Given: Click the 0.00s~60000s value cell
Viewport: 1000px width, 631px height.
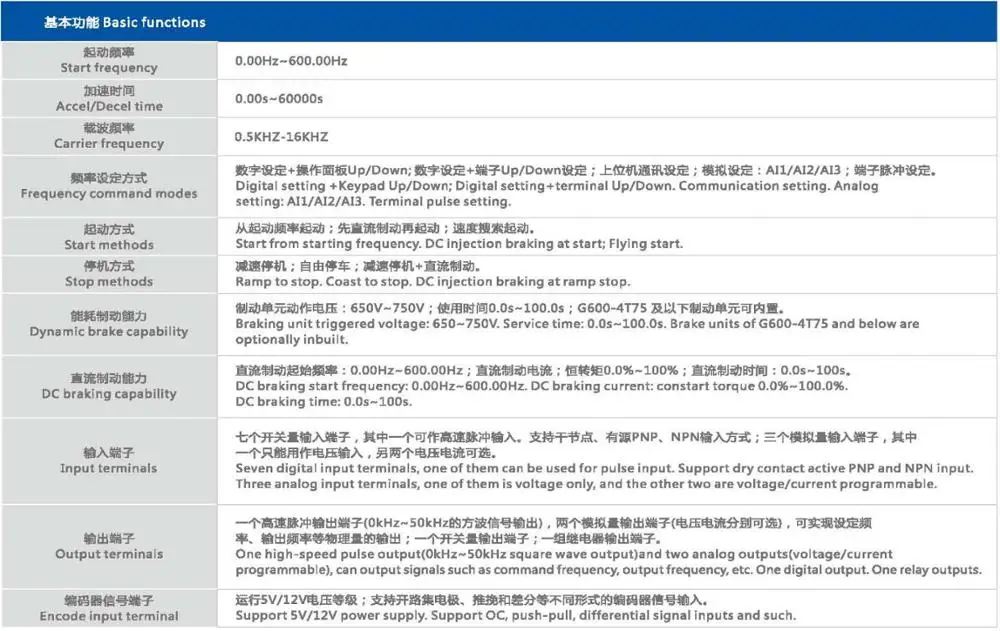Looking at the screenshot, I should (x=279, y=99).
